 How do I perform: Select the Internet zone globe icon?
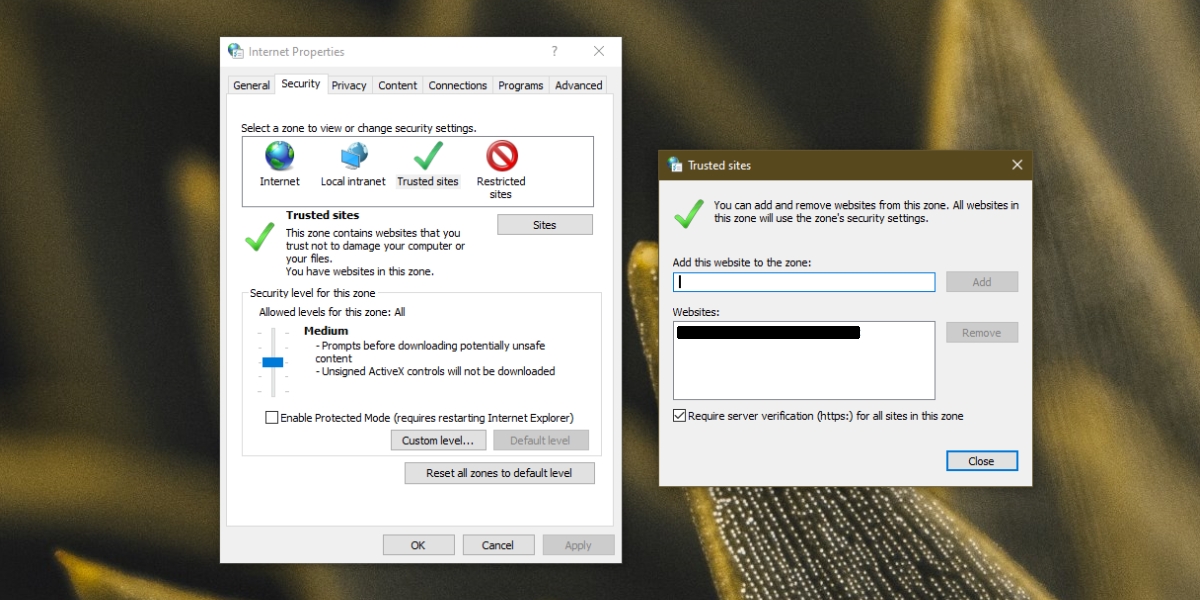280,156
